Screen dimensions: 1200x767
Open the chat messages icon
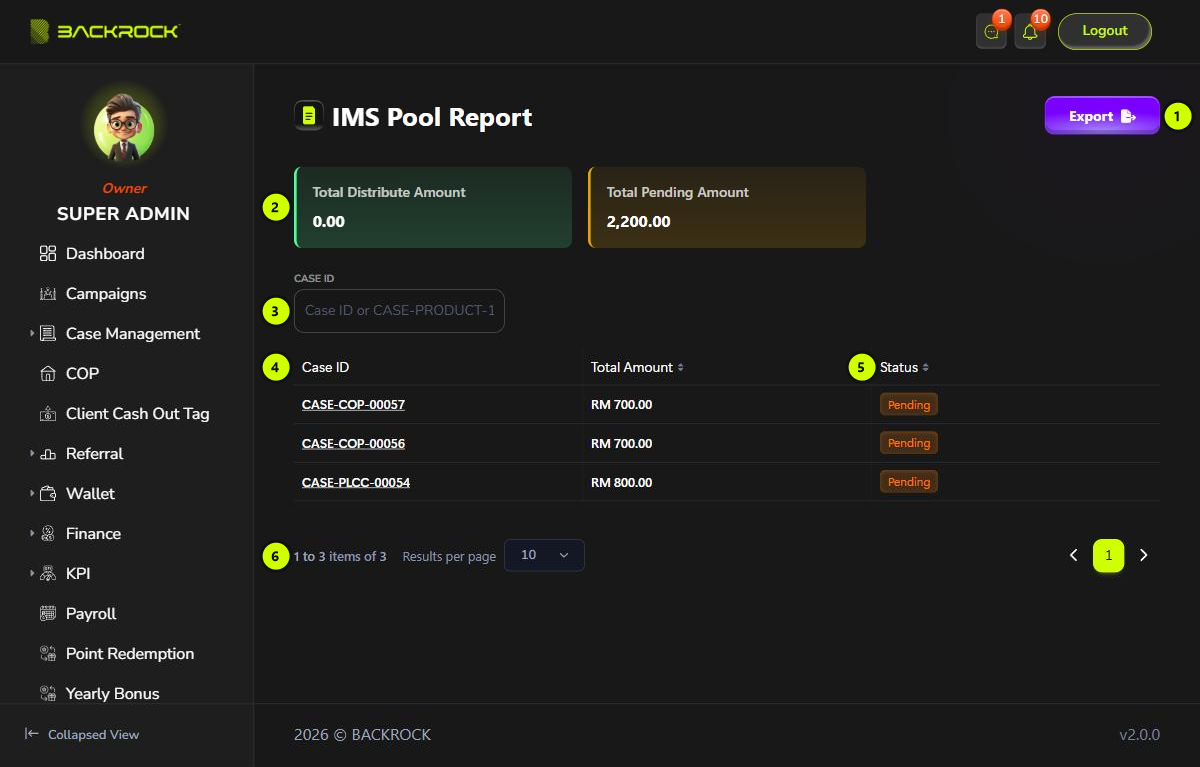[991, 32]
